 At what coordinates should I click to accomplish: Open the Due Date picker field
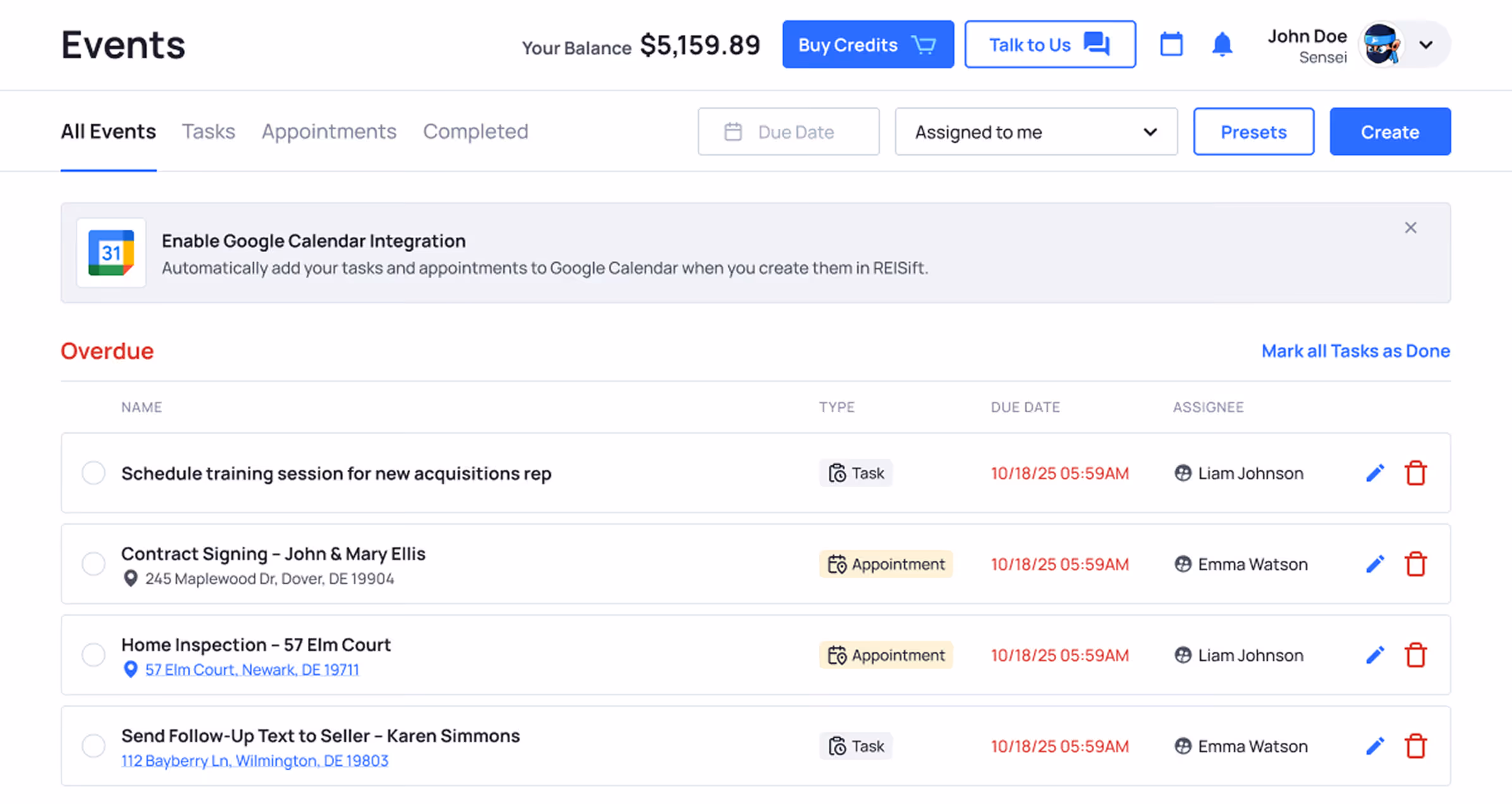[x=788, y=131]
